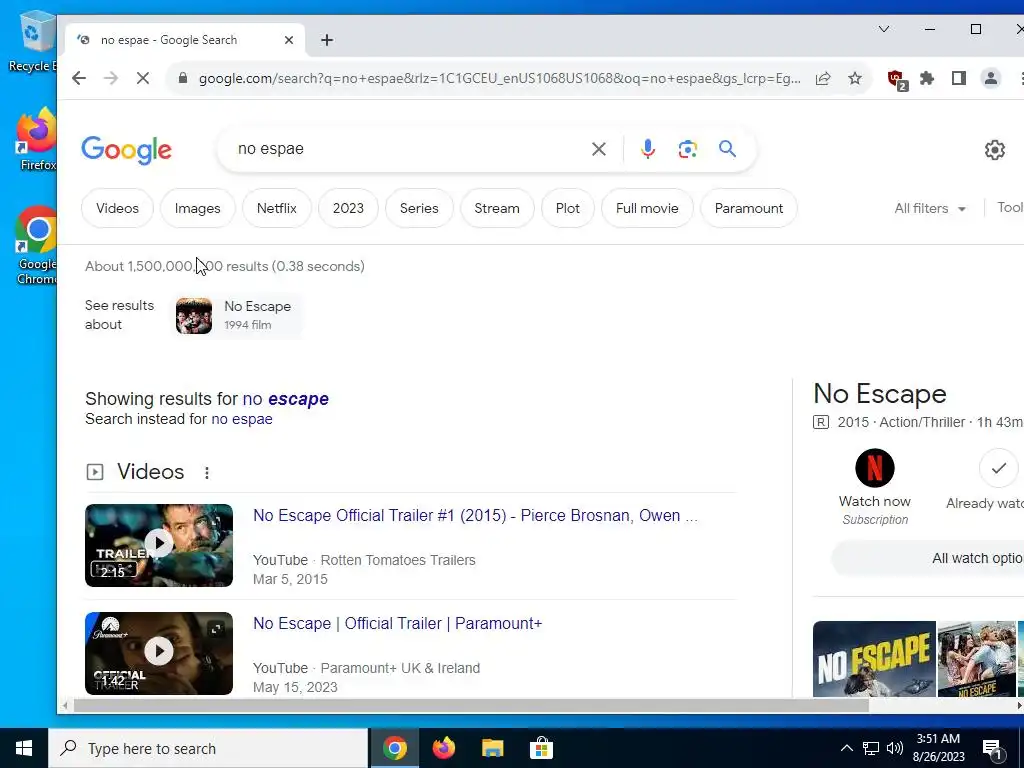Select the Plot filter chip

(x=568, y=208)
